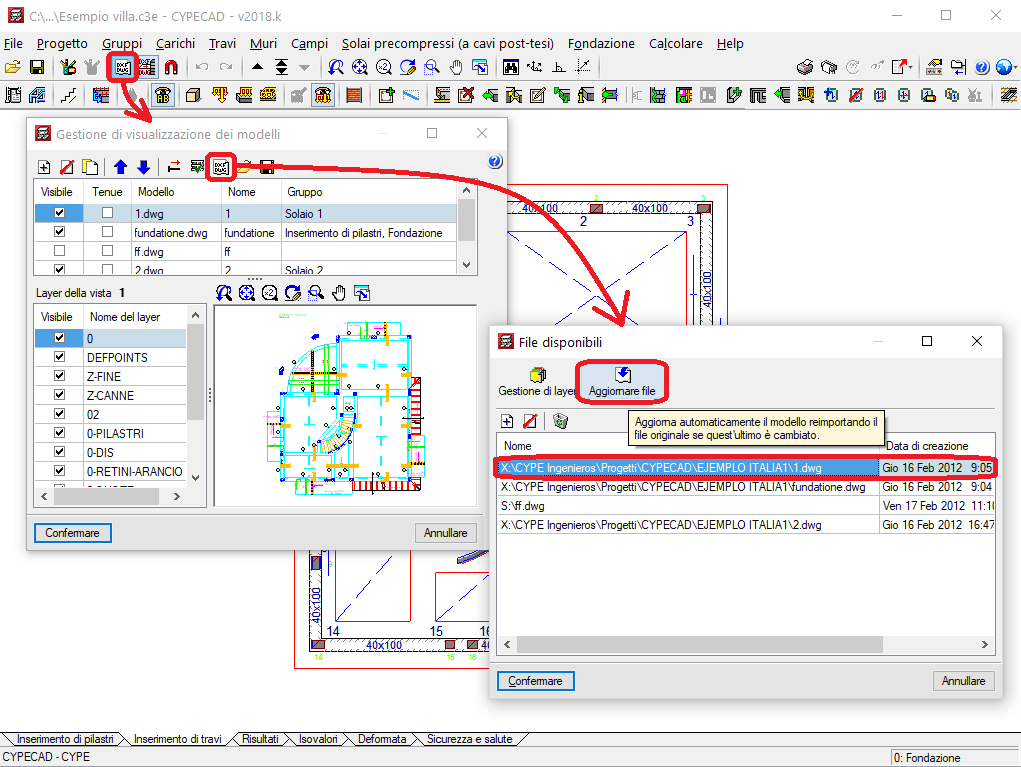Viewport: 1021px width, 767px height.
Task: Click the layer list scroll-up arrow
Action: 195,315
